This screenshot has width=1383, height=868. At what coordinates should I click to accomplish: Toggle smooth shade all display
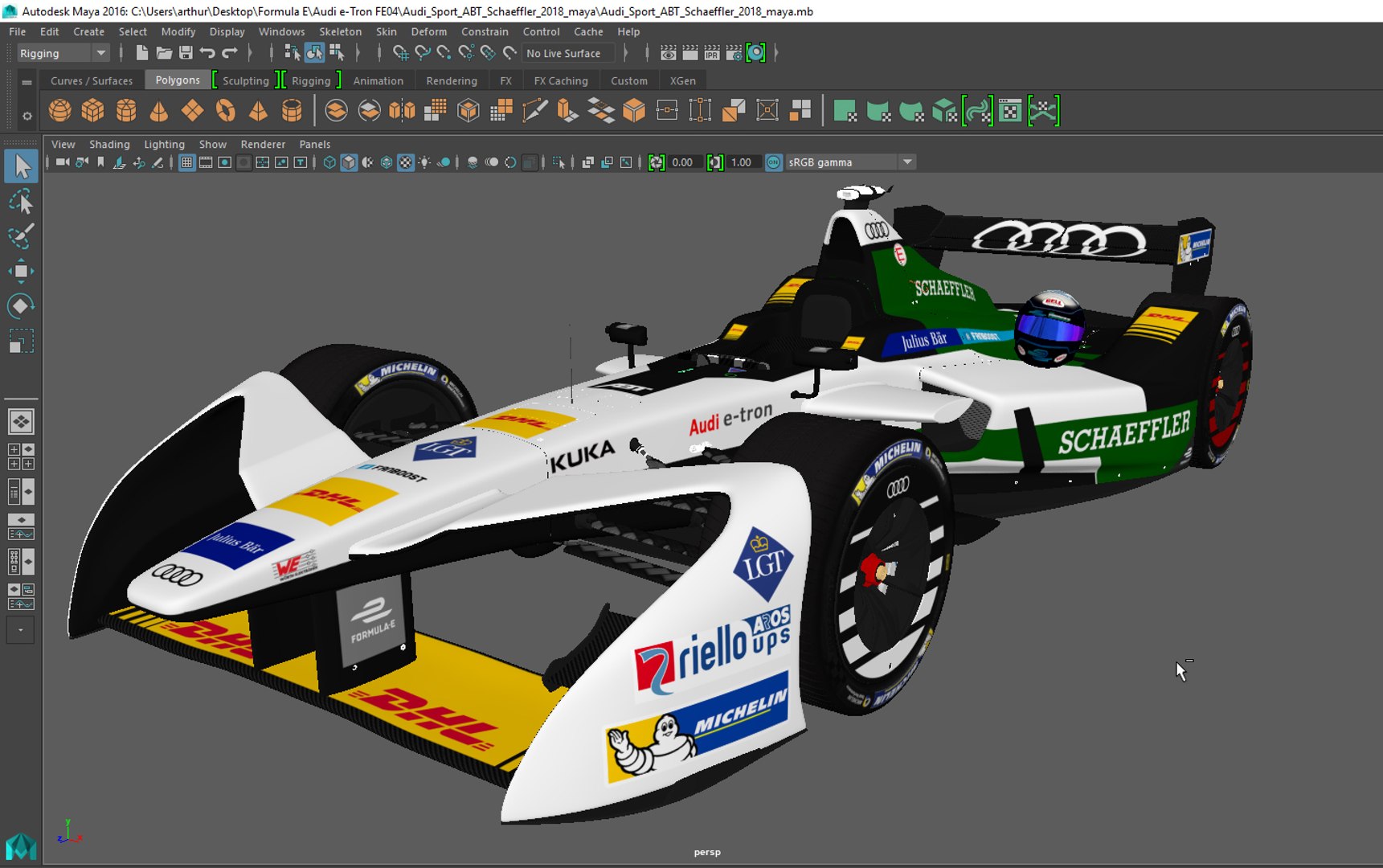point(349,162)
